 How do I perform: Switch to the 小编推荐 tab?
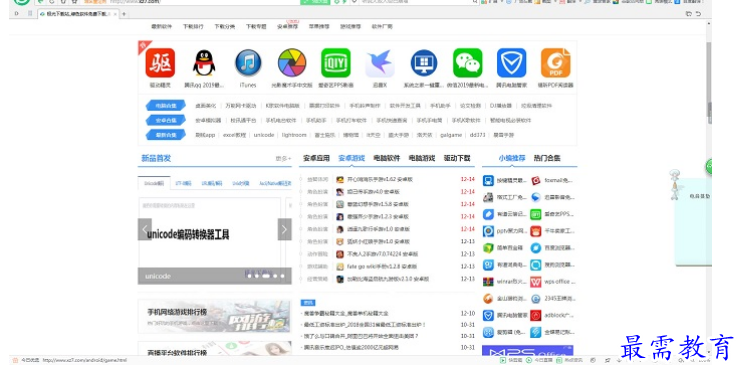pos(512,158)
